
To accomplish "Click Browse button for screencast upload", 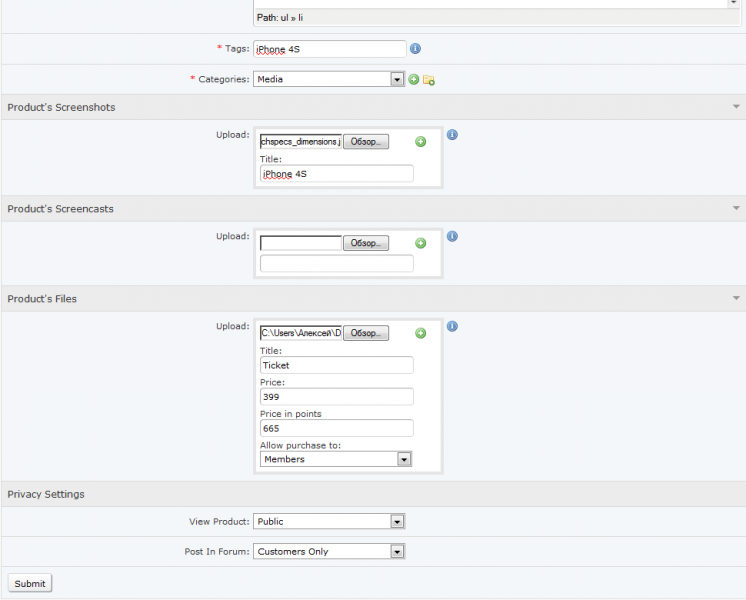I will [366, 243].
